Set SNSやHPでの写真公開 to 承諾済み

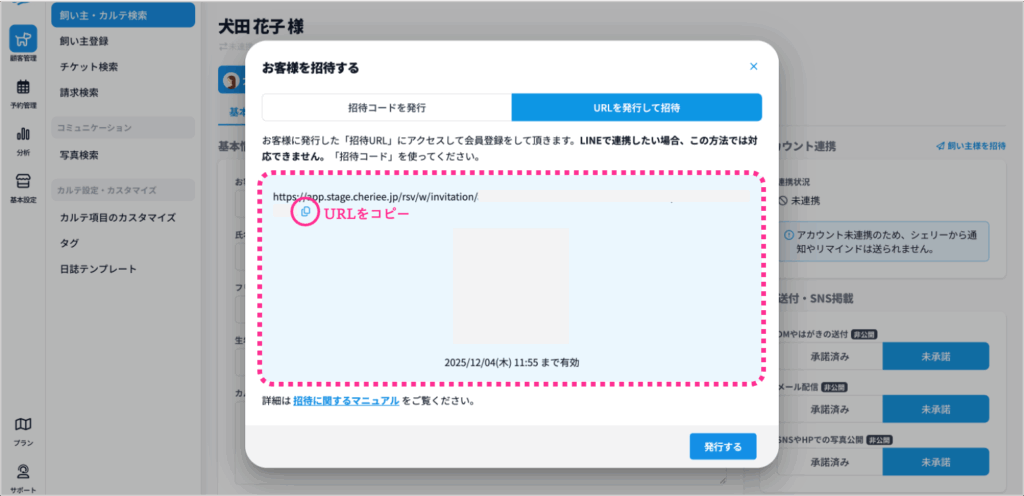(829, 462)
